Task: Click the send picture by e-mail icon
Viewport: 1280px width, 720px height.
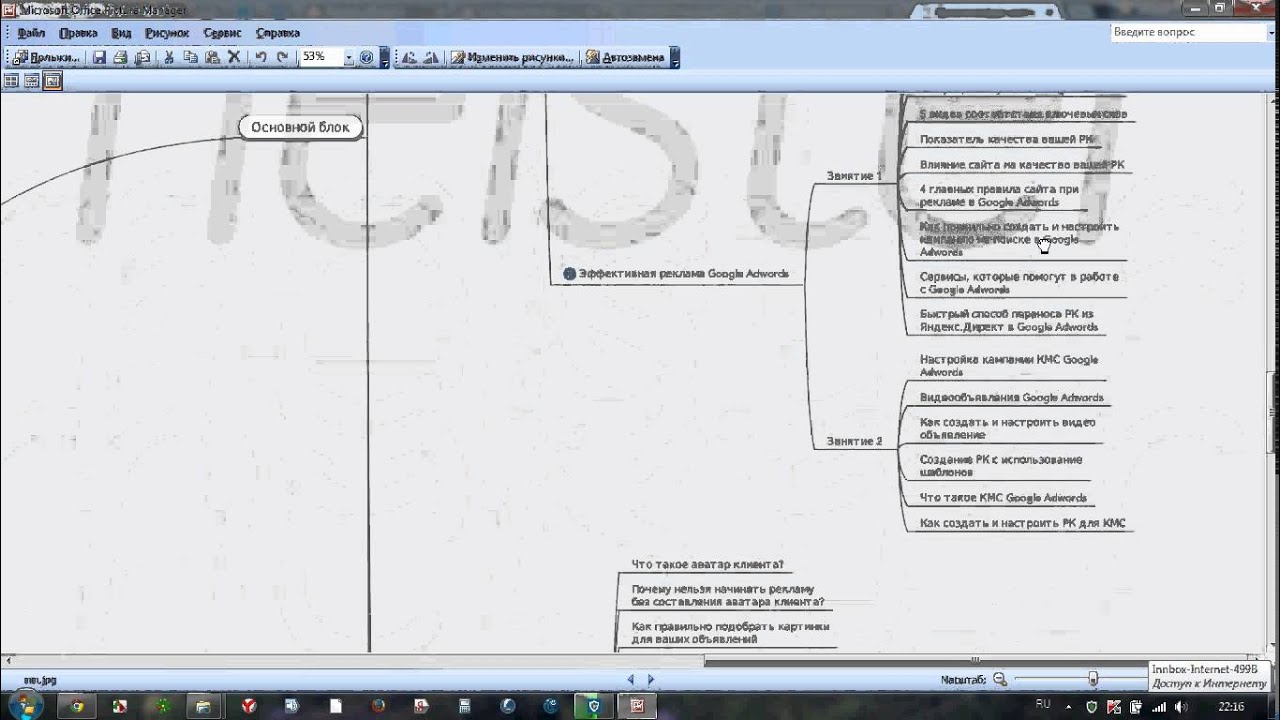Action: coord(143,58)
